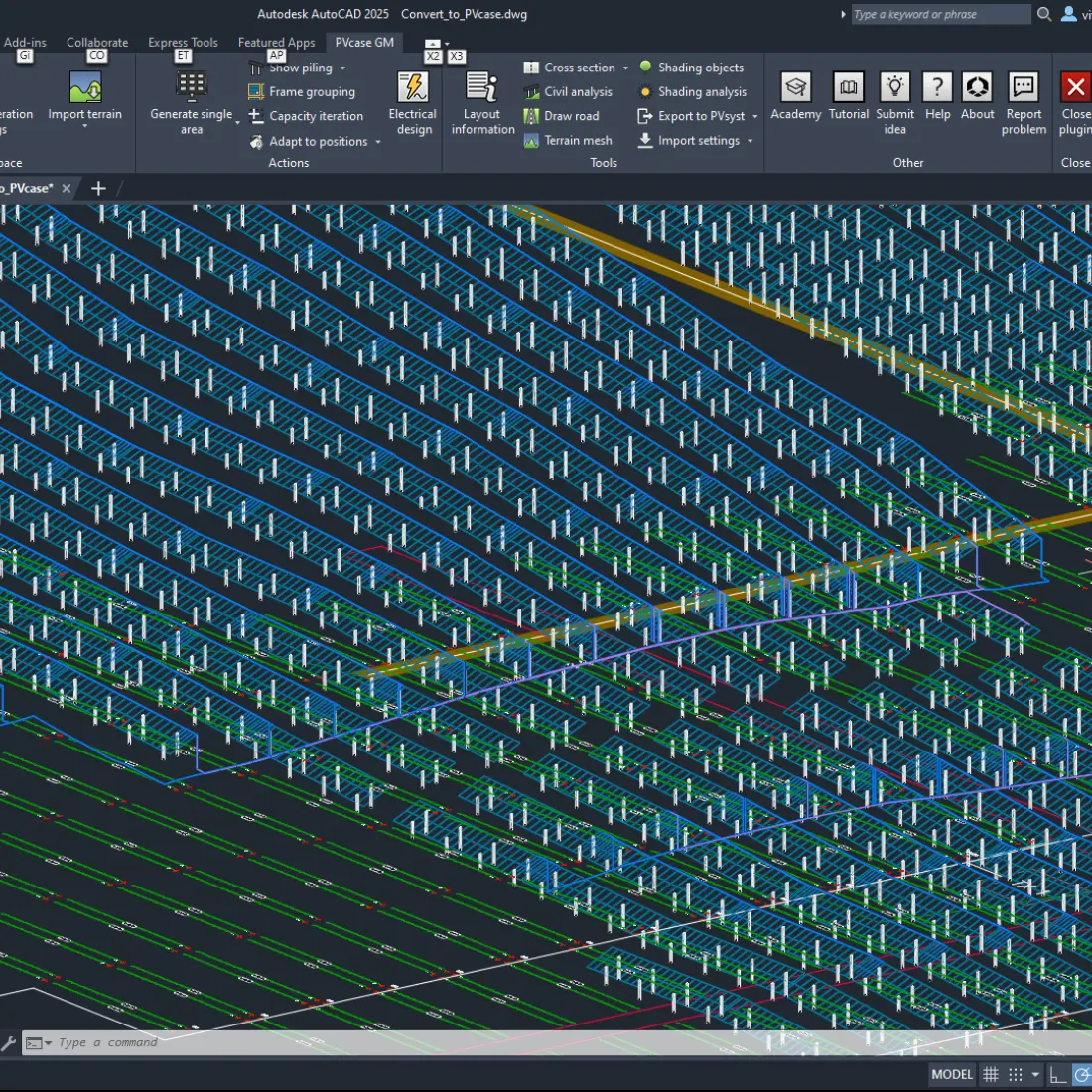The width and height of the screenshot is (1092, 1092).
Task: Toggle snap mode in the status bar
Action: pos(1015,1074)
